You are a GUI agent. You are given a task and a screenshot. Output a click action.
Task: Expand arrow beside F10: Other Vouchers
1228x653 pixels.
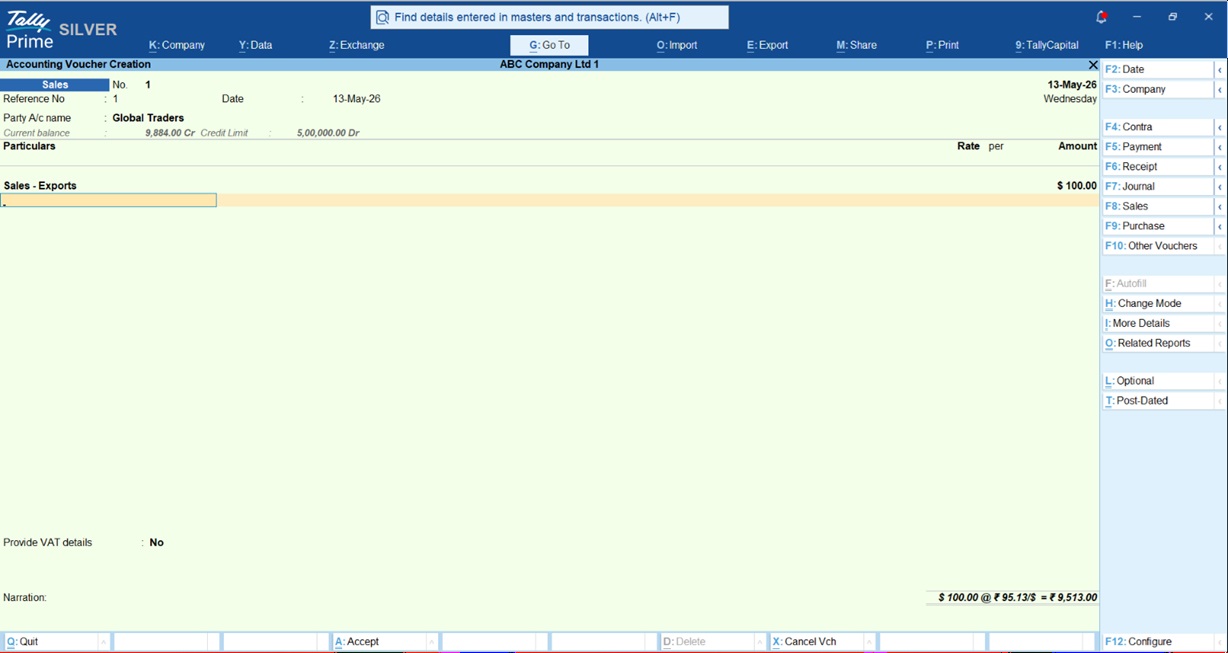pyautogui.click(x=1220, y=246)
